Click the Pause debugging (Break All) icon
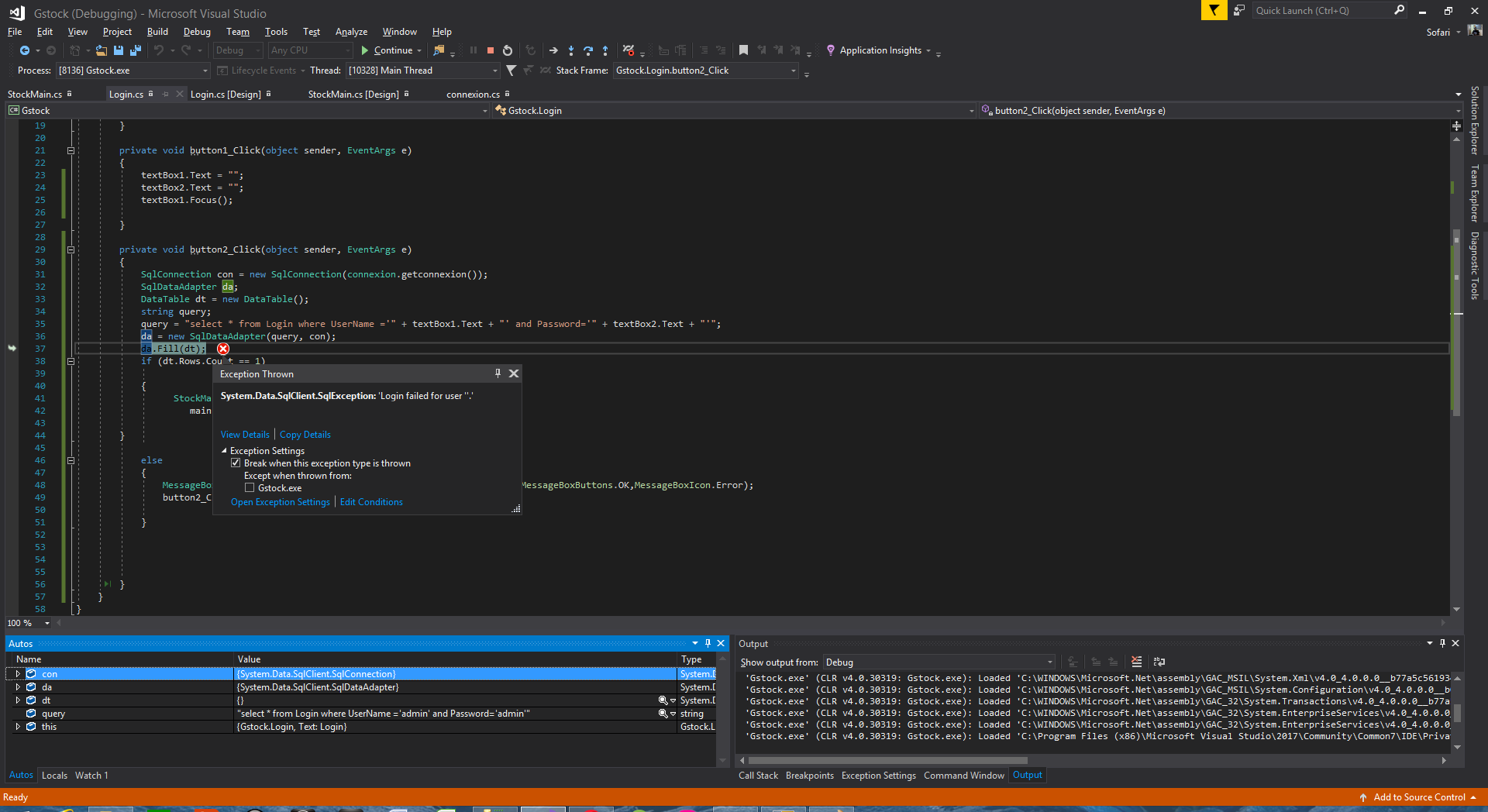Image resolution: width=1488 pixels, height=812 pixels. 474,50
